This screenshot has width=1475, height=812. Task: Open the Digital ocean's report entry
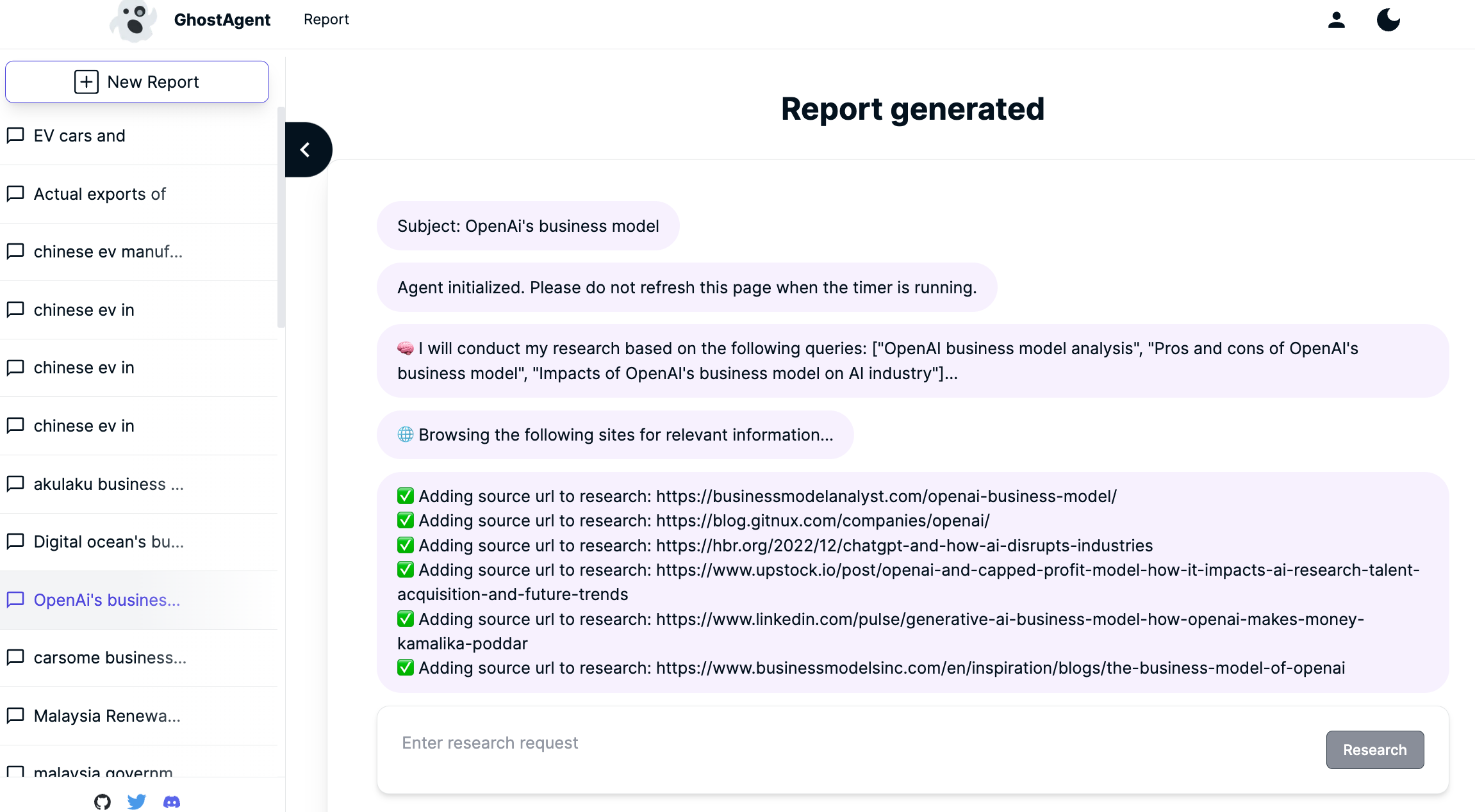(x=109, y=542)
